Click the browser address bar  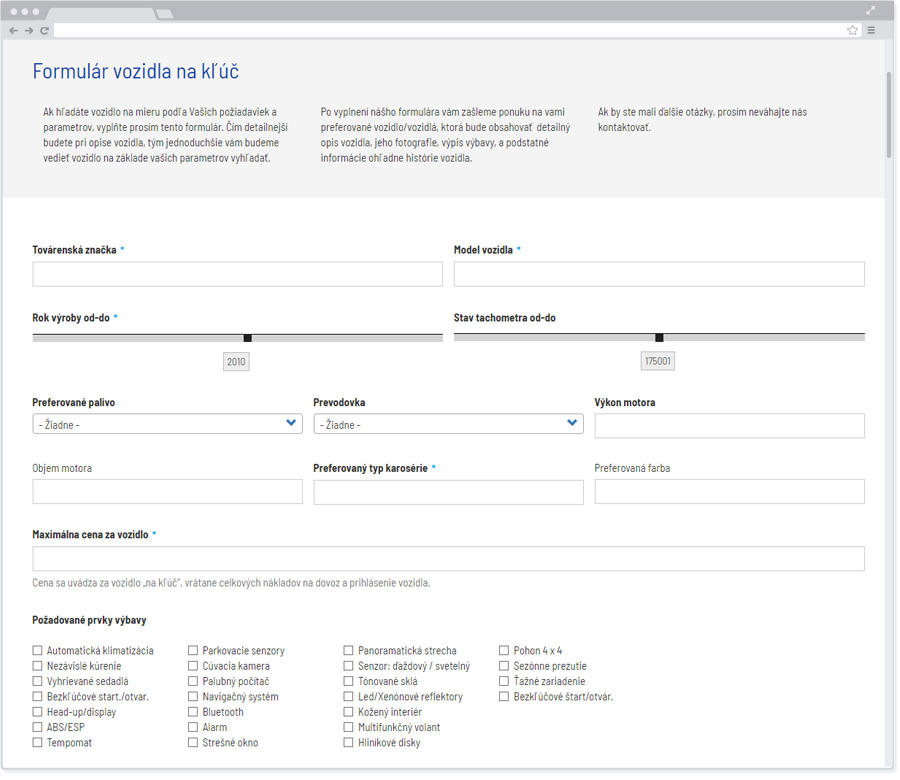(450, 31)
